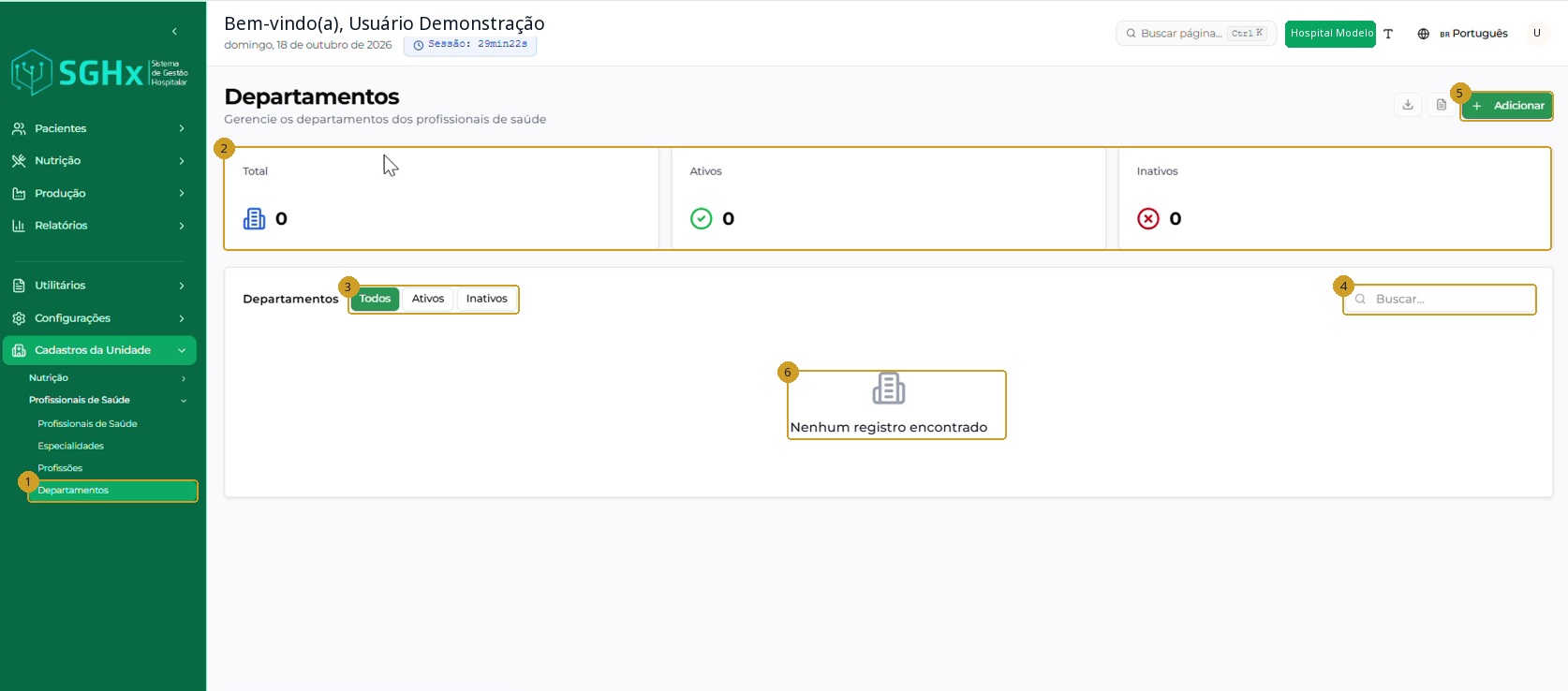Click the session clock icon
The image size is (1568, 691).
click(x=419, y=45)
